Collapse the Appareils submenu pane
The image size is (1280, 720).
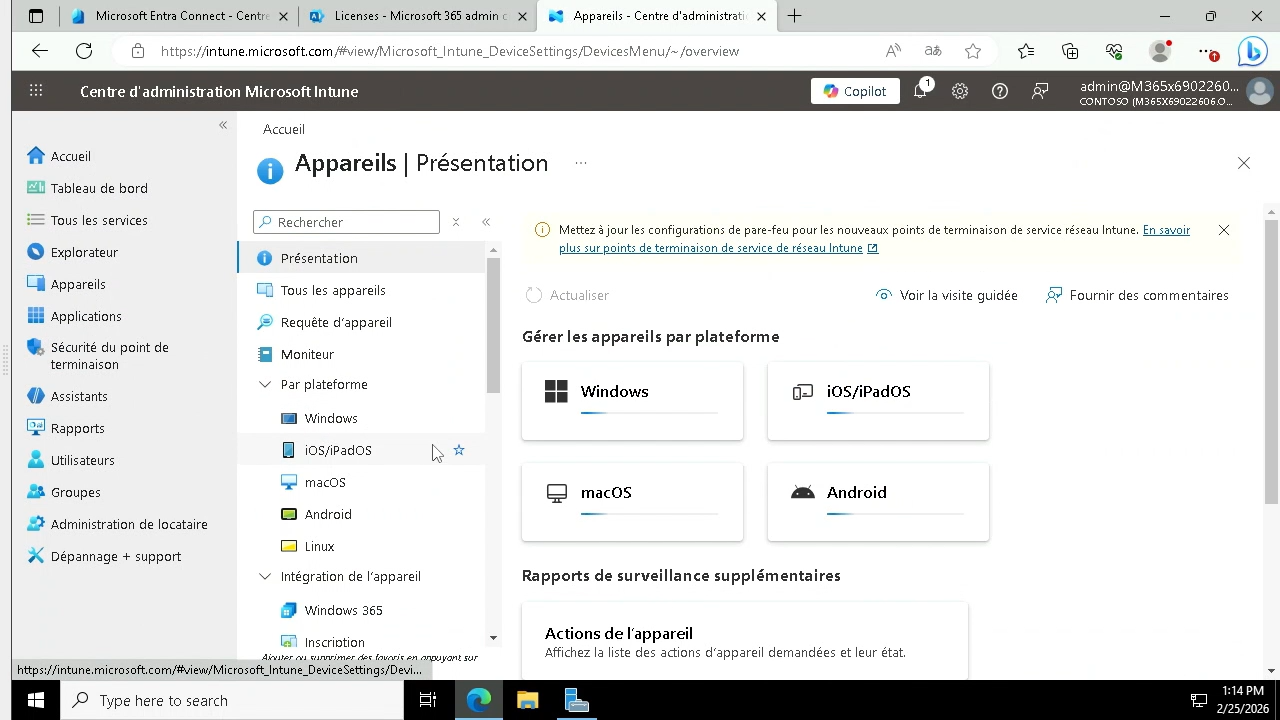pyautogui.click(x=486, y=222)
